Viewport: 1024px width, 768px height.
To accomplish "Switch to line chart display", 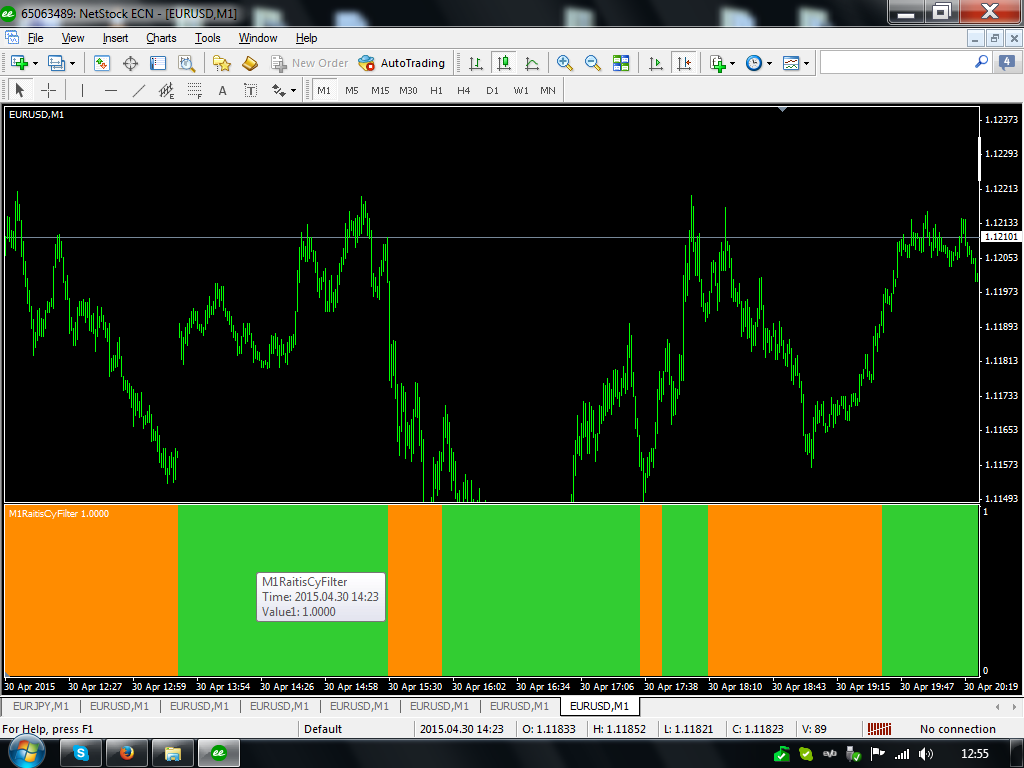I will (532, 63).
